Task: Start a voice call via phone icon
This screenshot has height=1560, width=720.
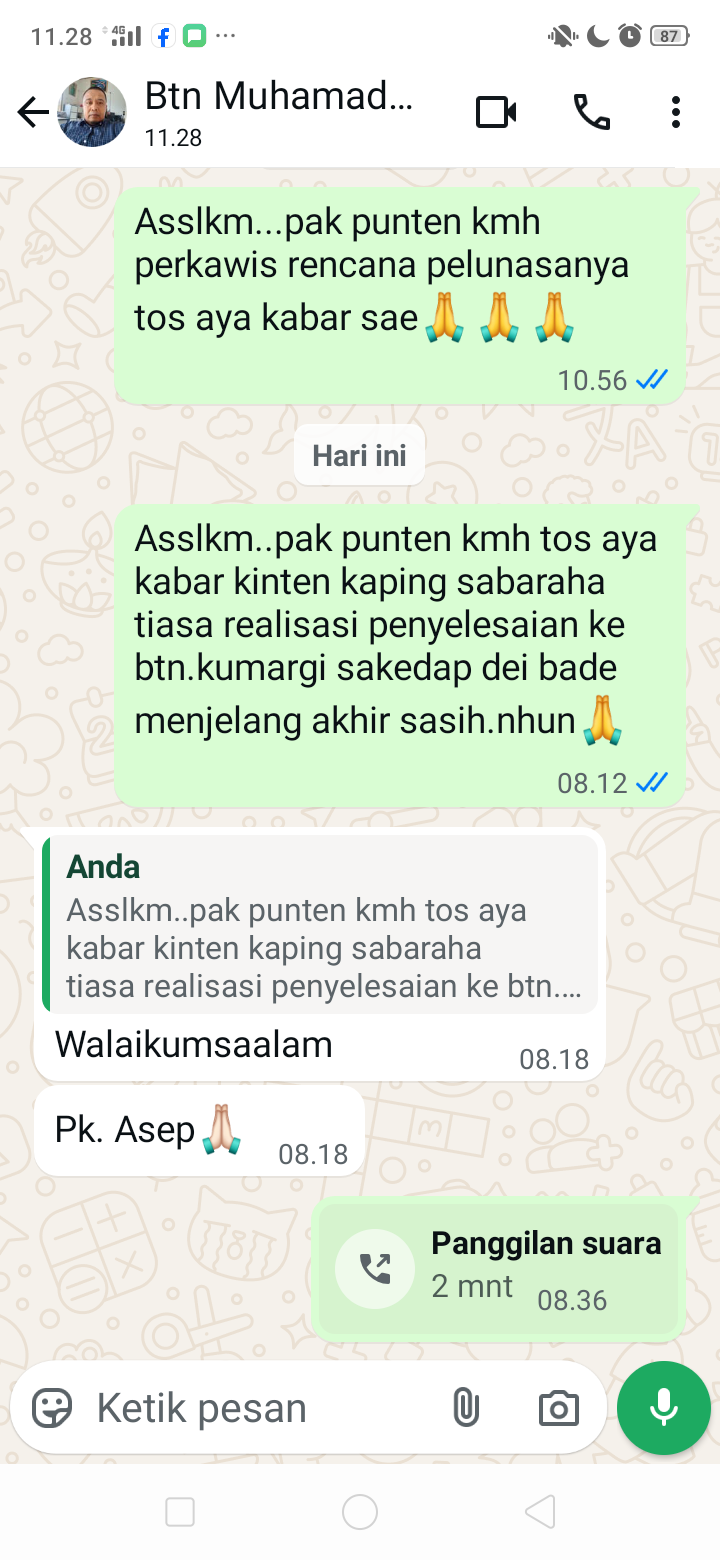Action: [x=591, y=113]
